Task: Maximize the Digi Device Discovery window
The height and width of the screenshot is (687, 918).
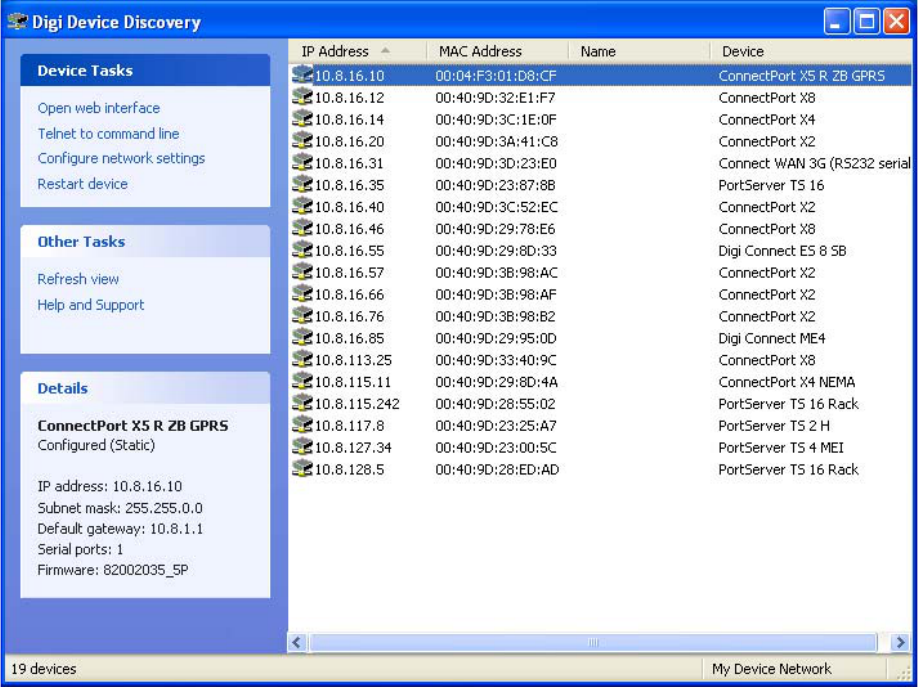Action: click(x=866, y=22)
